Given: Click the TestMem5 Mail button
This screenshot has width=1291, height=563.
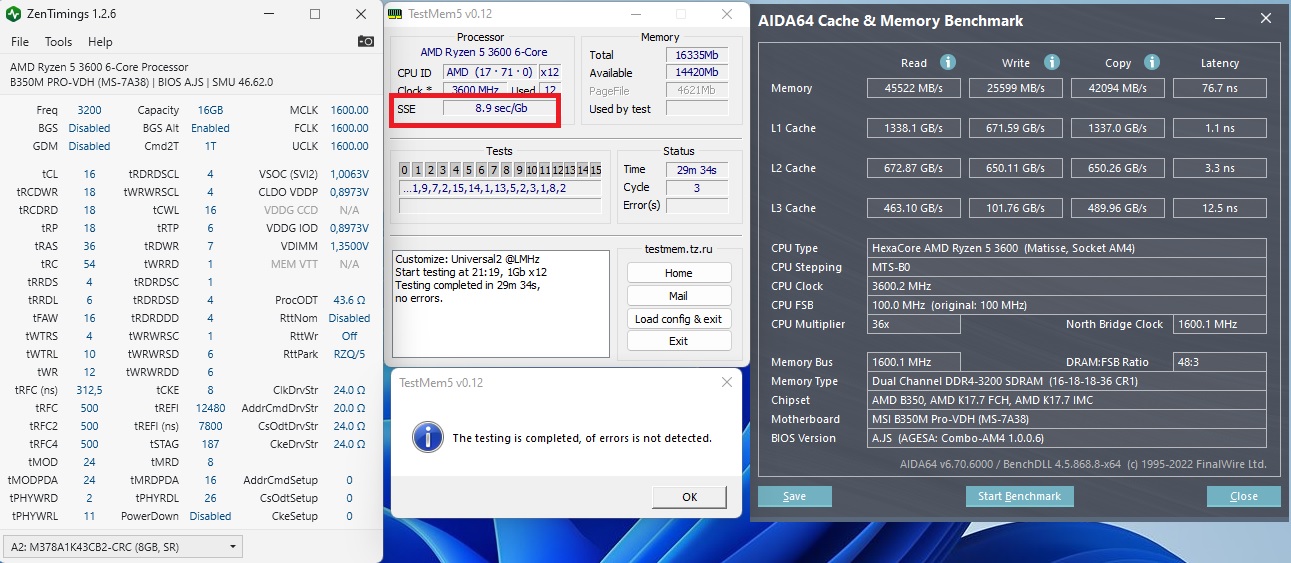Looking at the screenshot, I should point(679,296).
